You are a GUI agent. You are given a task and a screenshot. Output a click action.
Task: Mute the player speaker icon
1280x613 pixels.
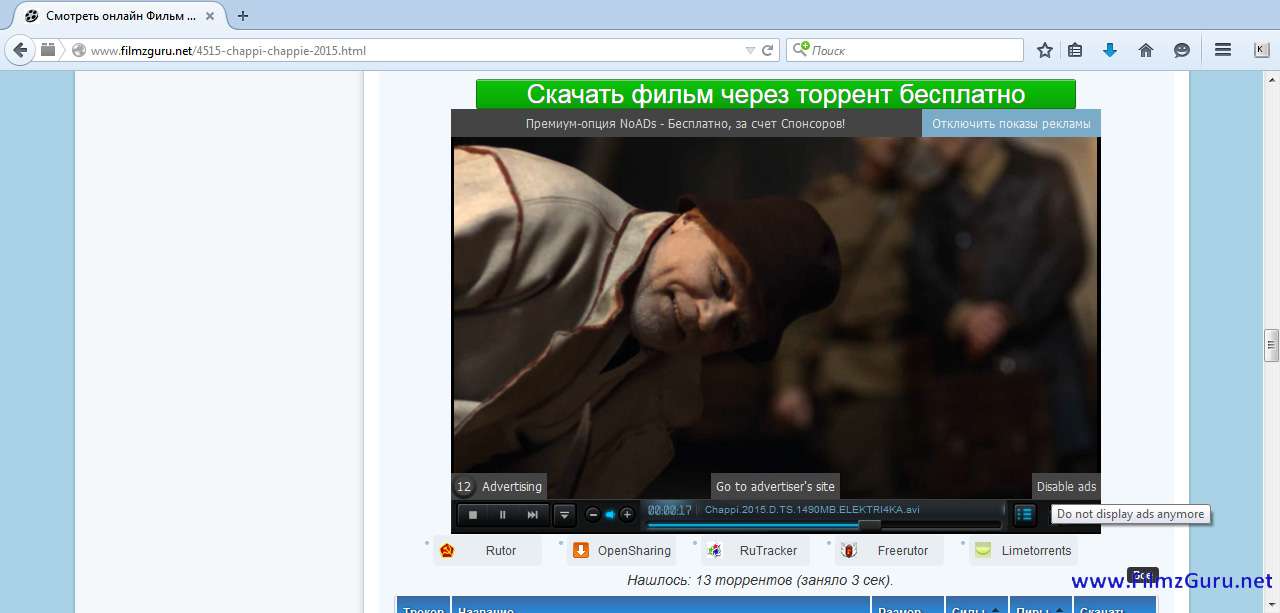point(610,515)
